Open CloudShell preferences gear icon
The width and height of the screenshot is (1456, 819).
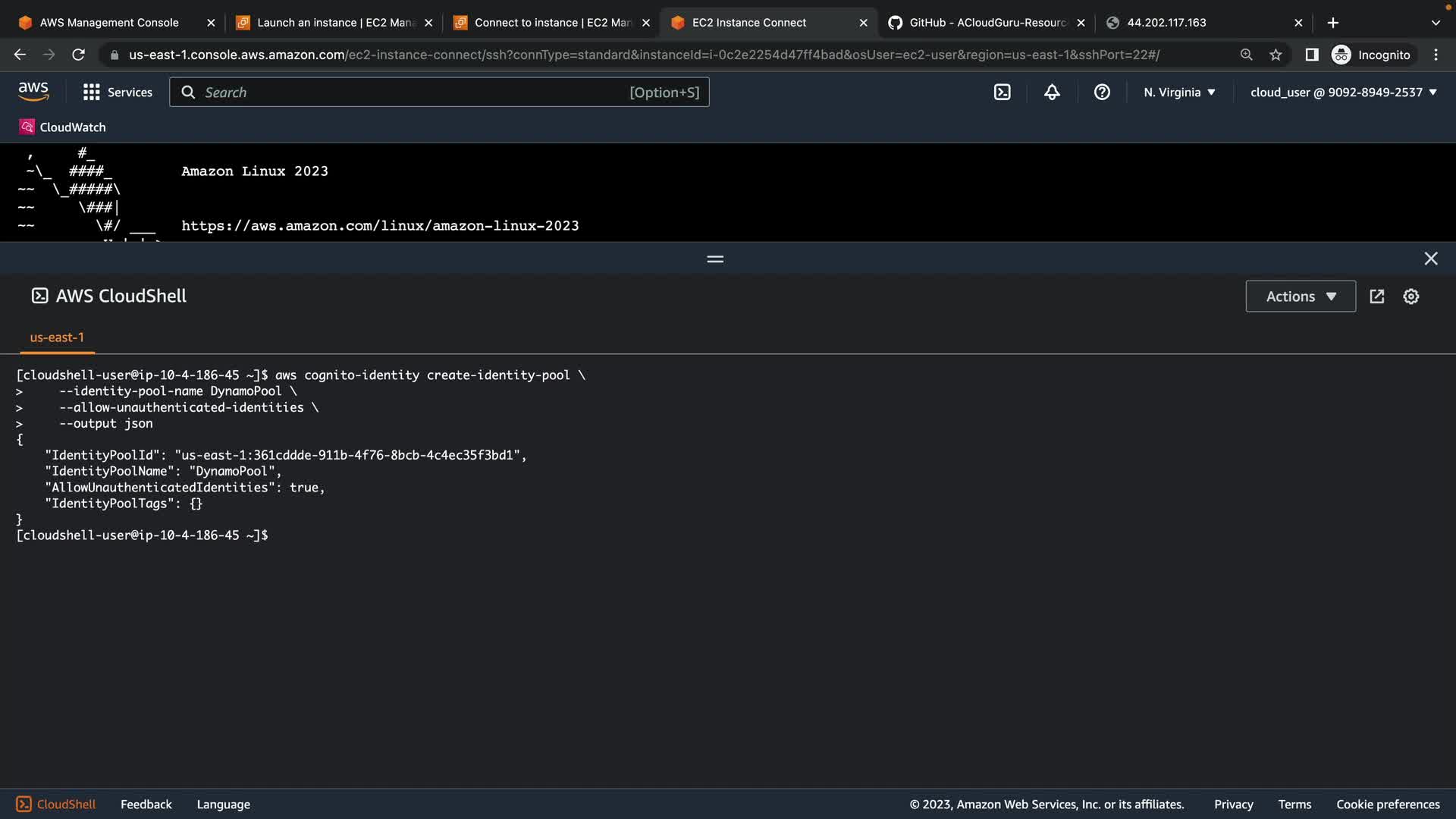[1410, 297]
